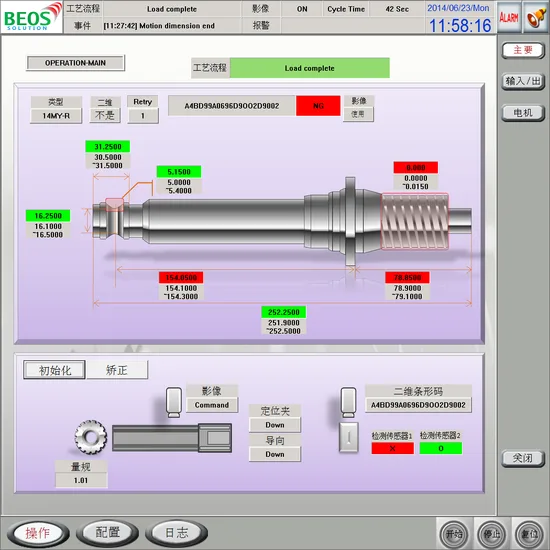
Task: Click the horn buzzer icon
Action: [536, 17]
